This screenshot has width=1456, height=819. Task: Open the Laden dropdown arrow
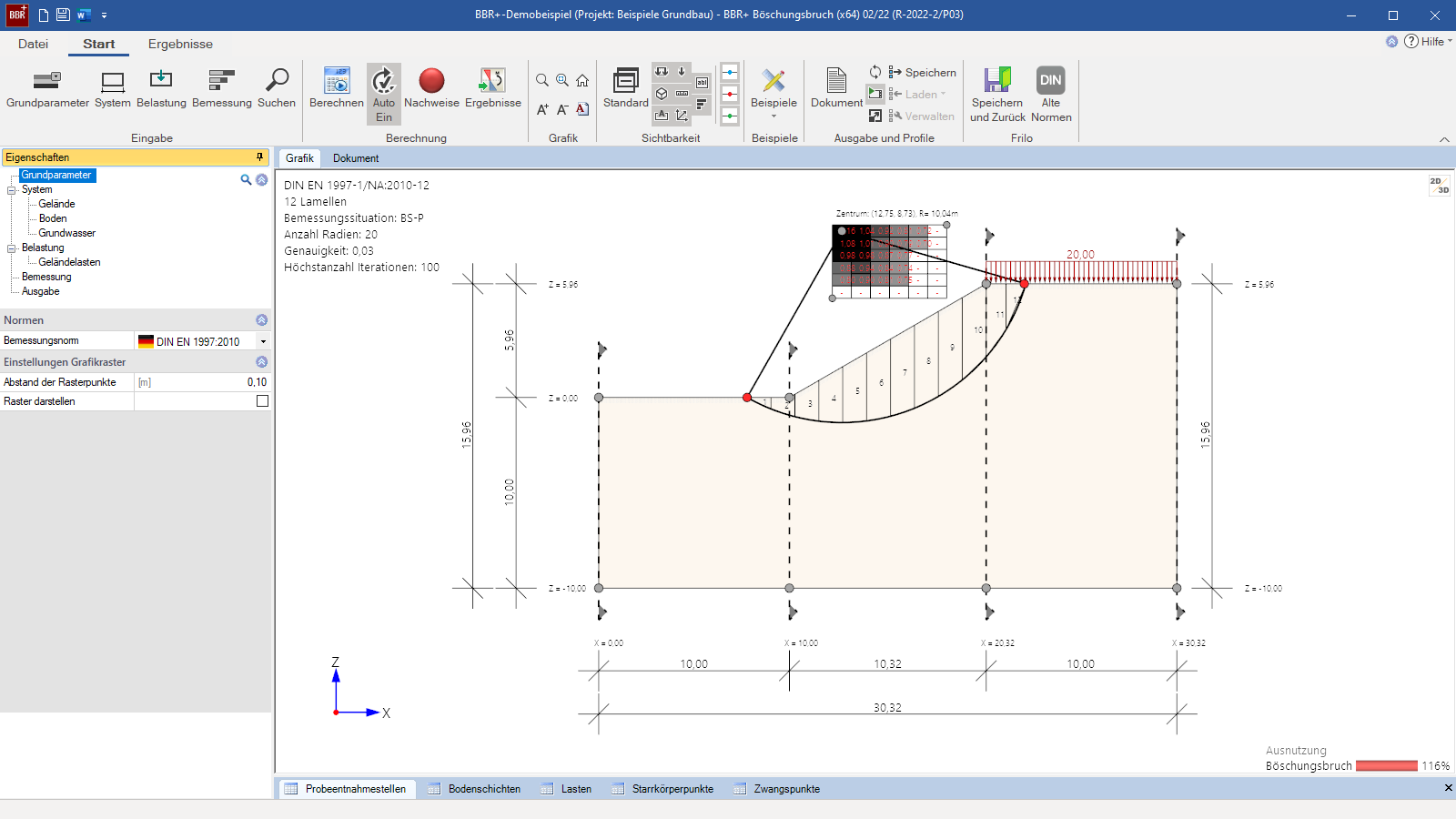point(943,94)
